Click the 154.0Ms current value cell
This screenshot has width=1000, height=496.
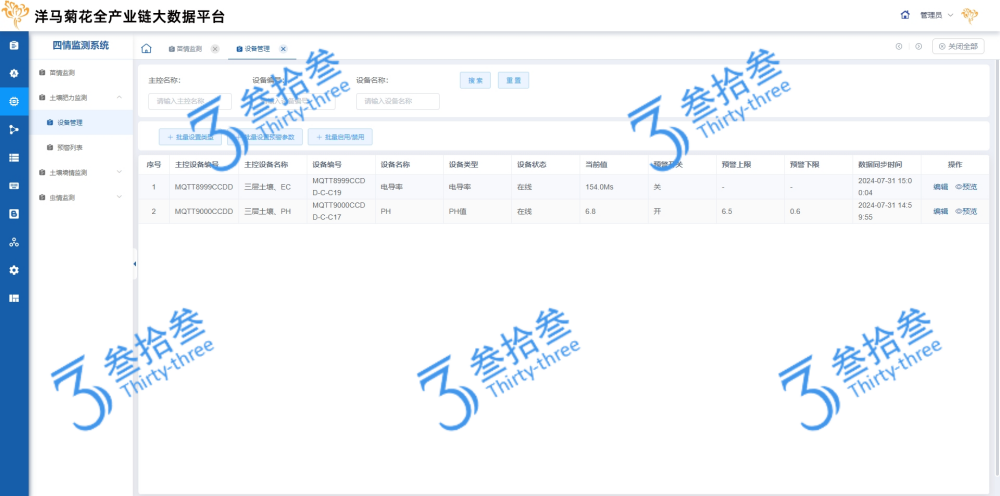[x=599, y=187]
